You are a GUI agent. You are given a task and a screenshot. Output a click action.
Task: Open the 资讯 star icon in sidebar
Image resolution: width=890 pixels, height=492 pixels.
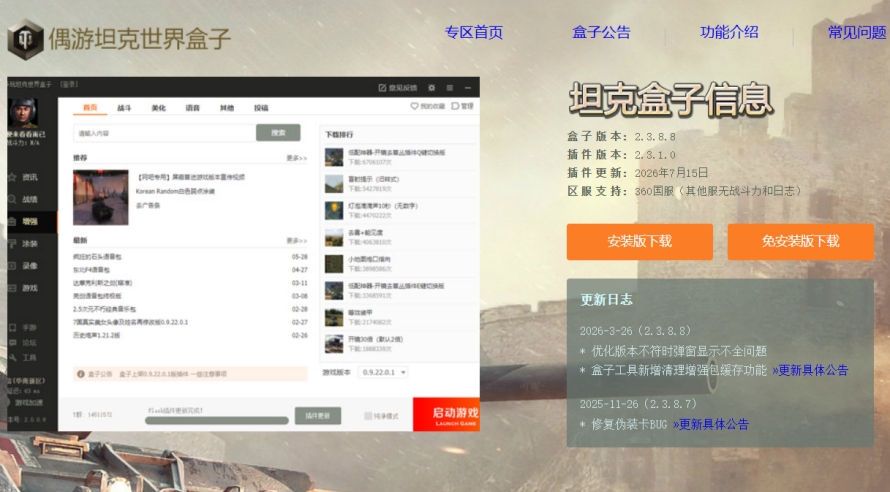11,177
